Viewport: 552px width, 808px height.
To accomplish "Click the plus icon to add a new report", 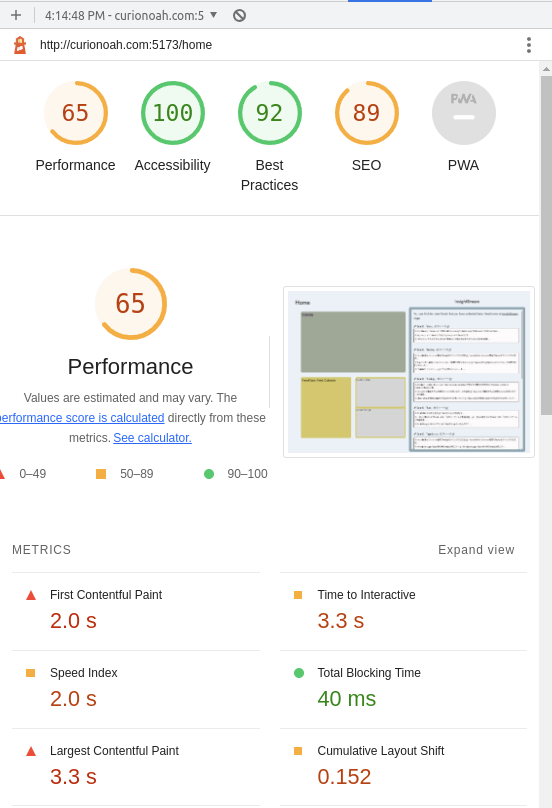I will click(x=16, y=15).
